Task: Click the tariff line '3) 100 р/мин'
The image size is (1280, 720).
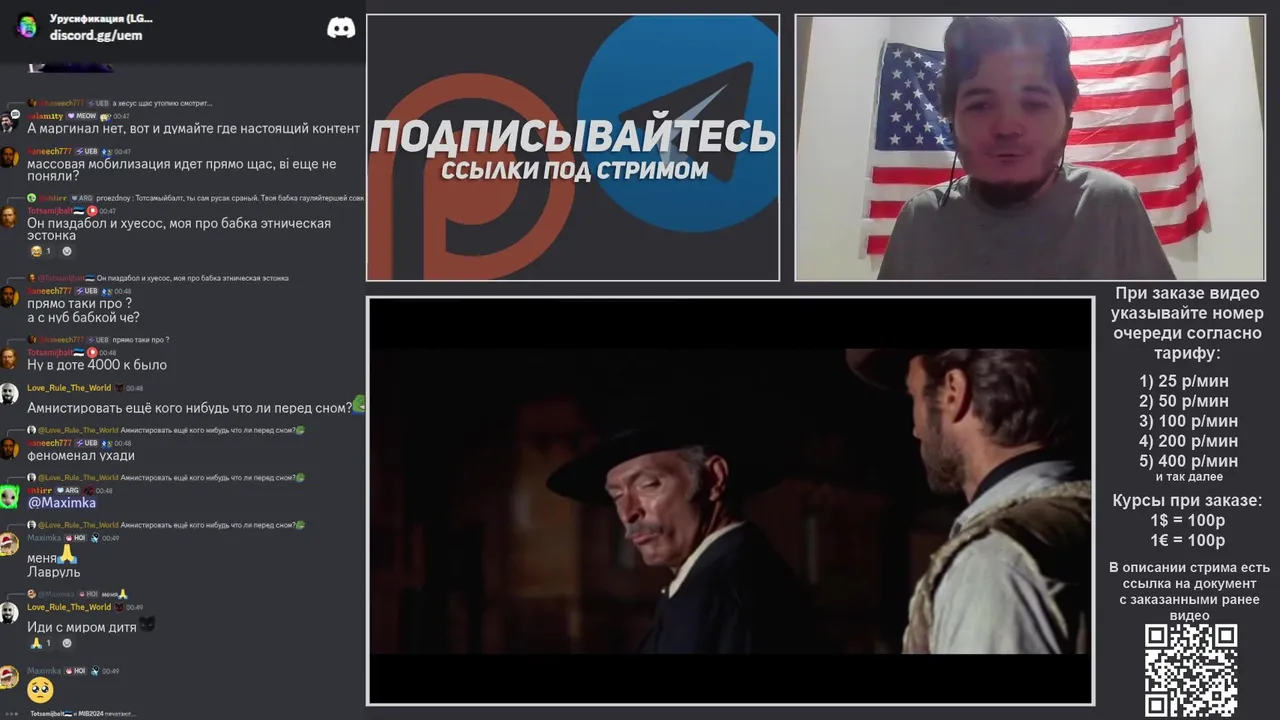Action: click(x=1188, y=421)
